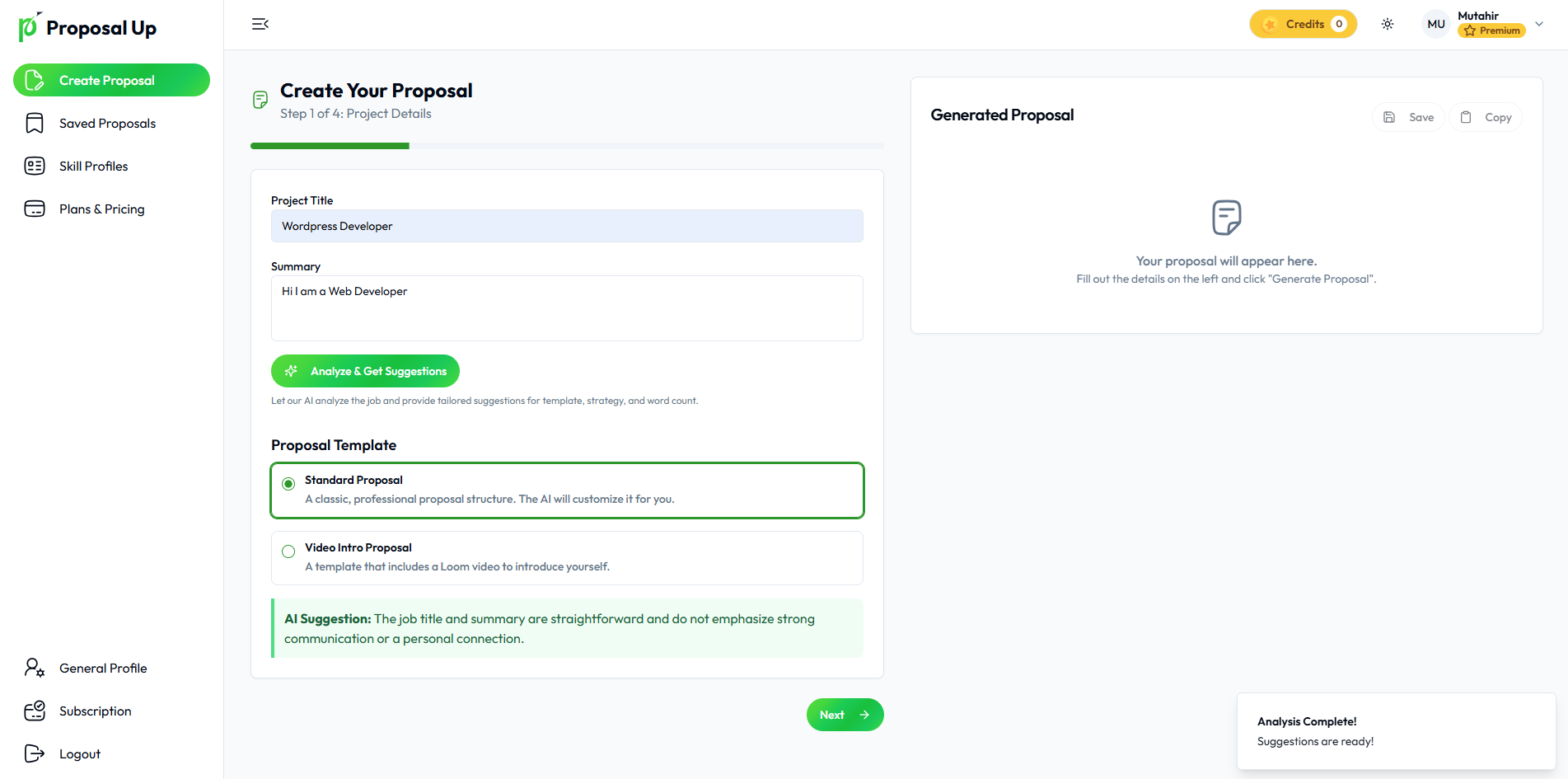Image resolution: width=1568 pixels, height=779 pixels.
Task: Copy the generated proposal
Action: [x=1486, y=117]
